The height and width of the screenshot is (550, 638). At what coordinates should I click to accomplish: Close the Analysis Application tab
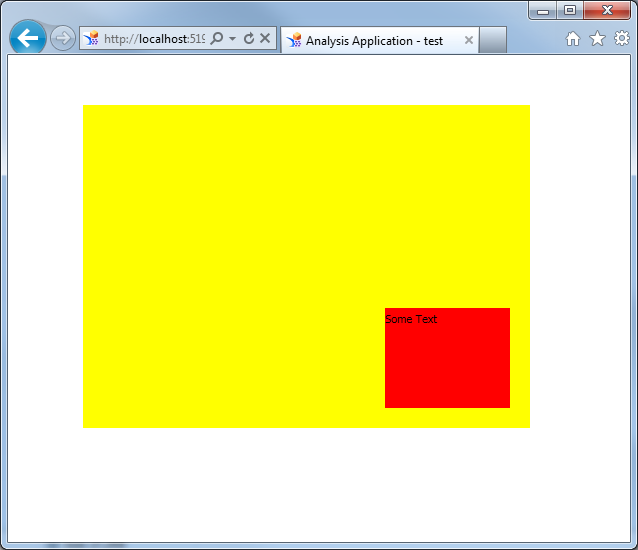[469, 40]
